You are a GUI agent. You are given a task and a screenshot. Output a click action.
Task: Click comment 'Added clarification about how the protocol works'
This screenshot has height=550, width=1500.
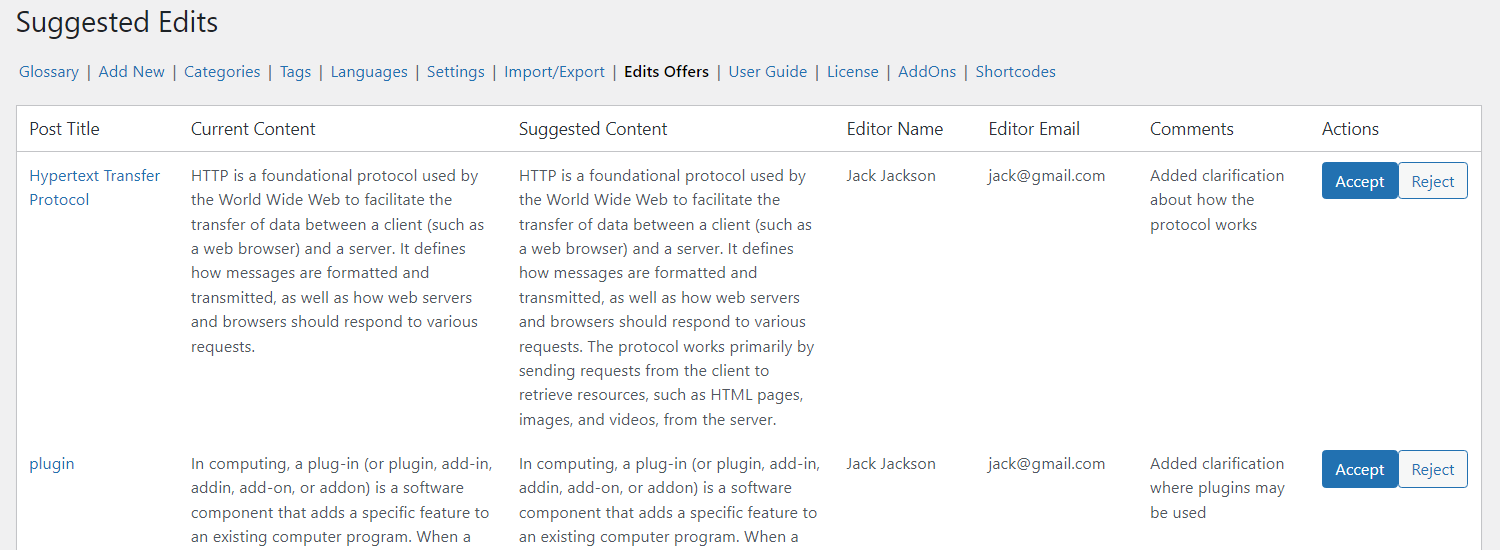coord(1217,200)
